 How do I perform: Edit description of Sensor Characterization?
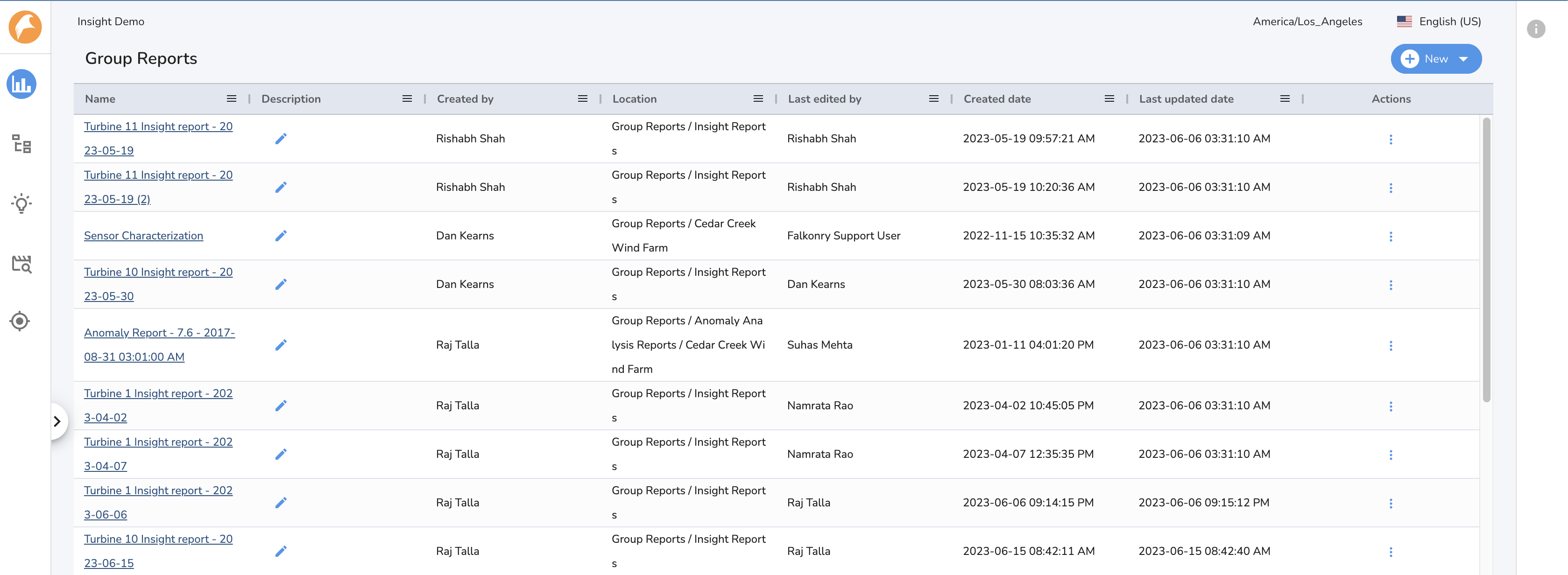tap(281, 236)
